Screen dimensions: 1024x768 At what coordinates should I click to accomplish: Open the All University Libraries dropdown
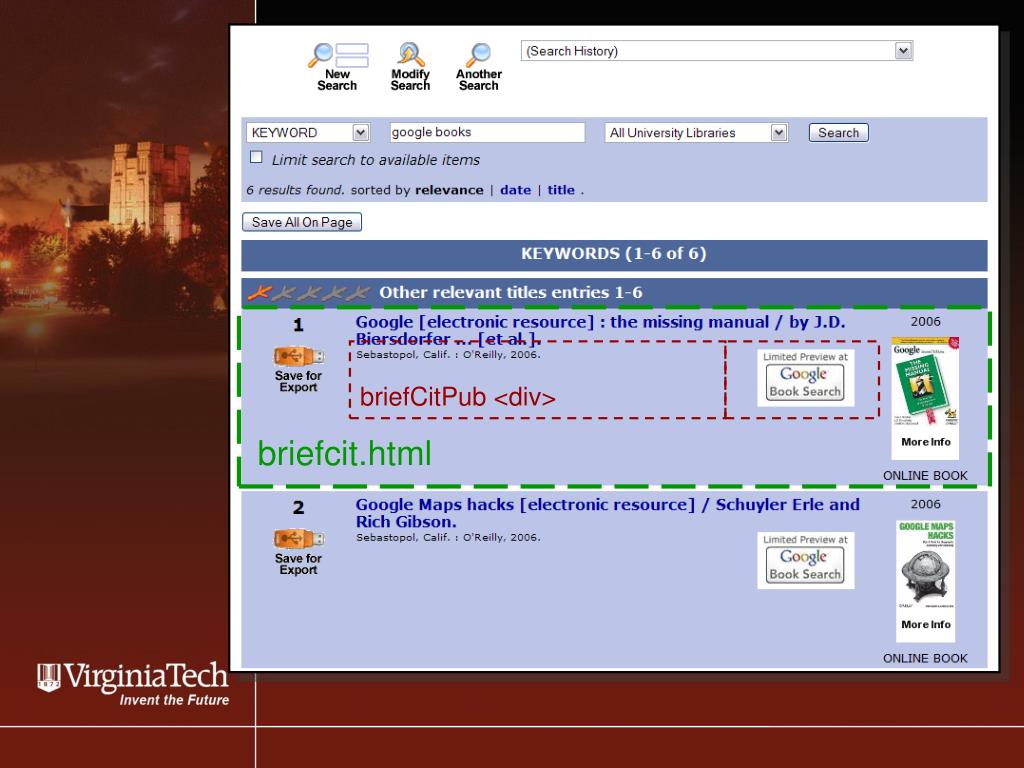pyautogui.click(x=696, y=133)
